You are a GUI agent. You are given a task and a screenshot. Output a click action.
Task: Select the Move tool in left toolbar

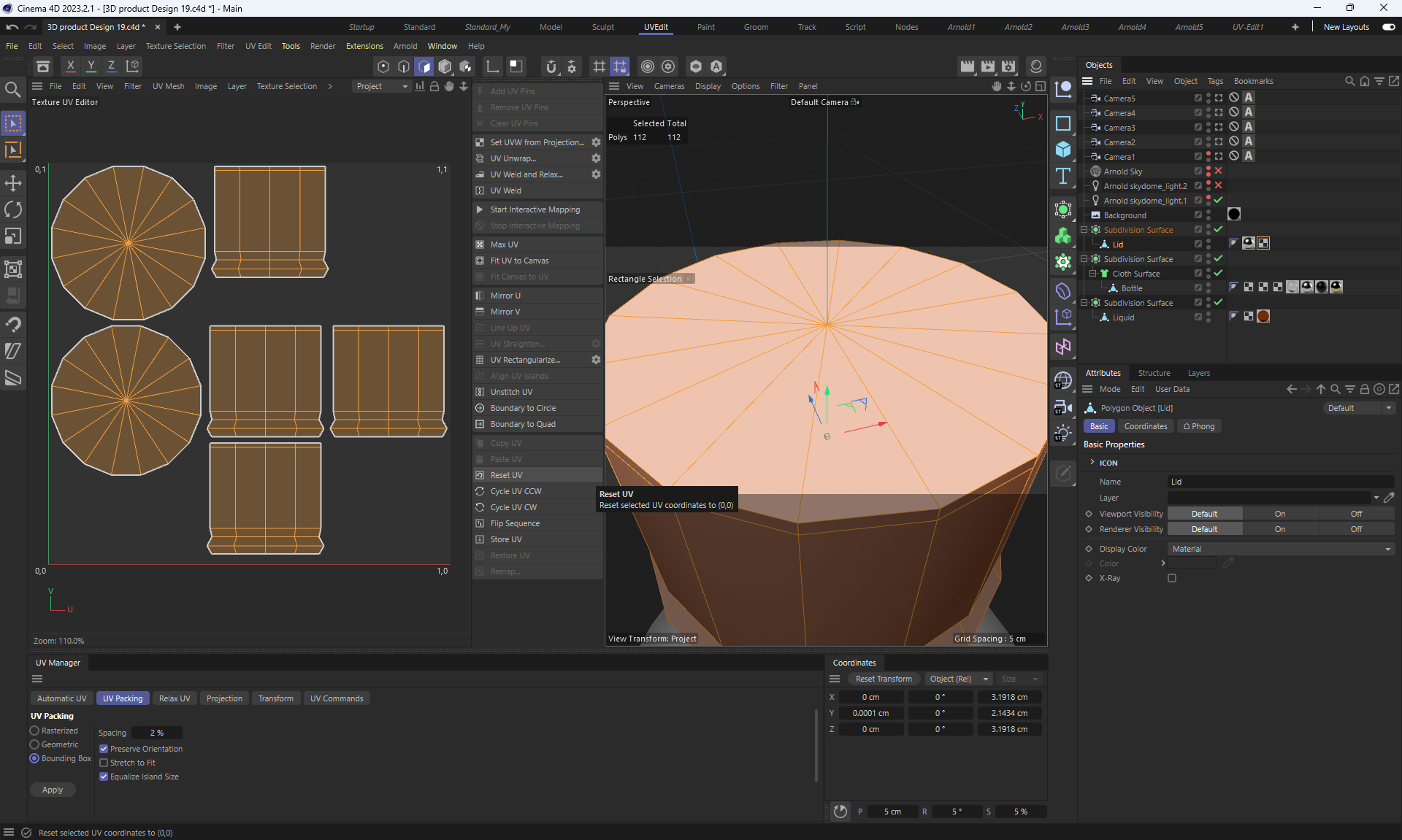coord(13,183)
